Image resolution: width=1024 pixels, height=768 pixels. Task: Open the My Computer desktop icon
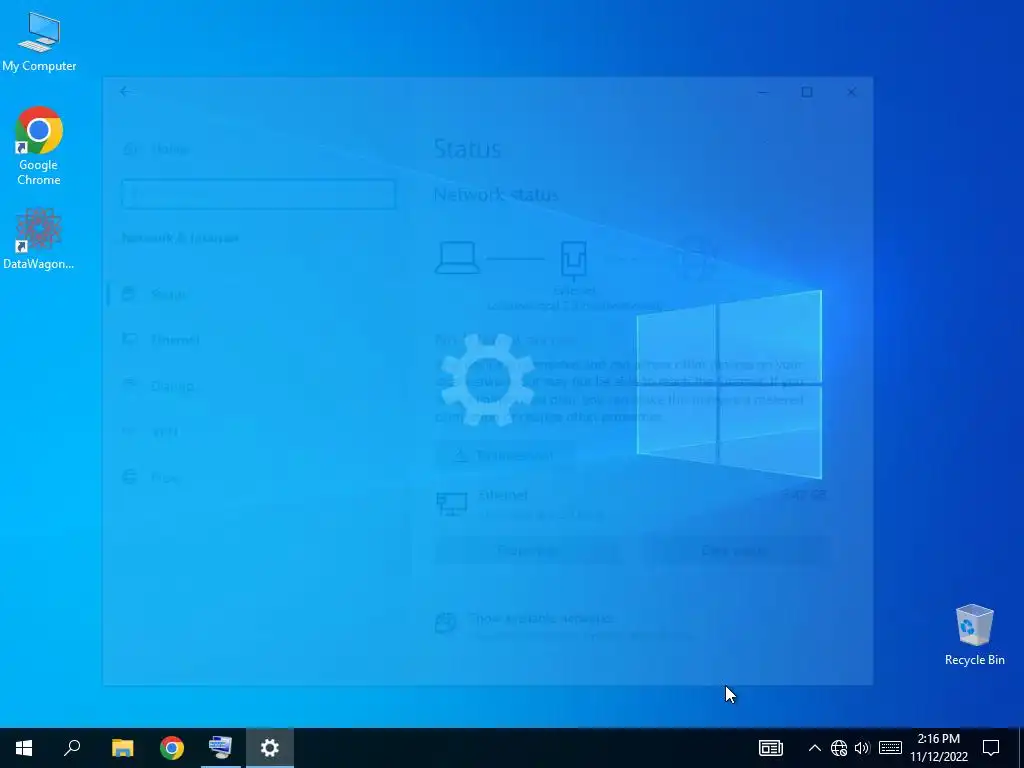[39, 42]
